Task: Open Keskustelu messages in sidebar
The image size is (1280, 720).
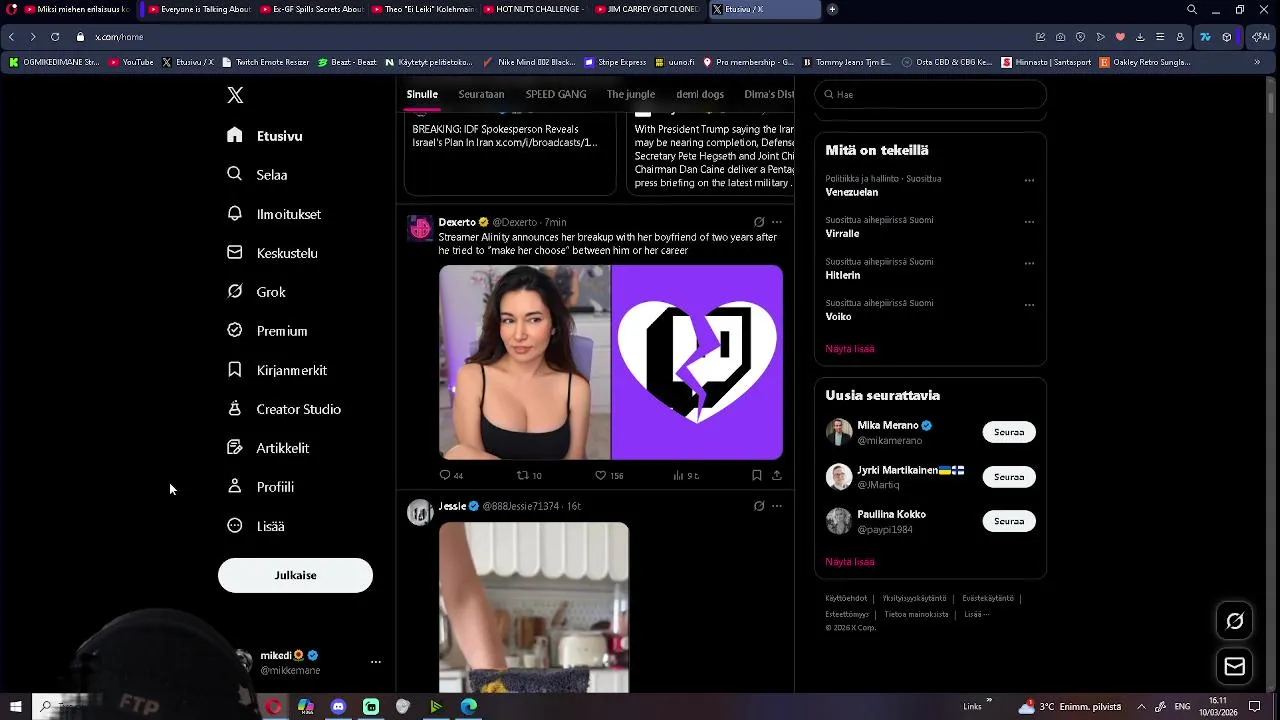Action: (272, 253)
